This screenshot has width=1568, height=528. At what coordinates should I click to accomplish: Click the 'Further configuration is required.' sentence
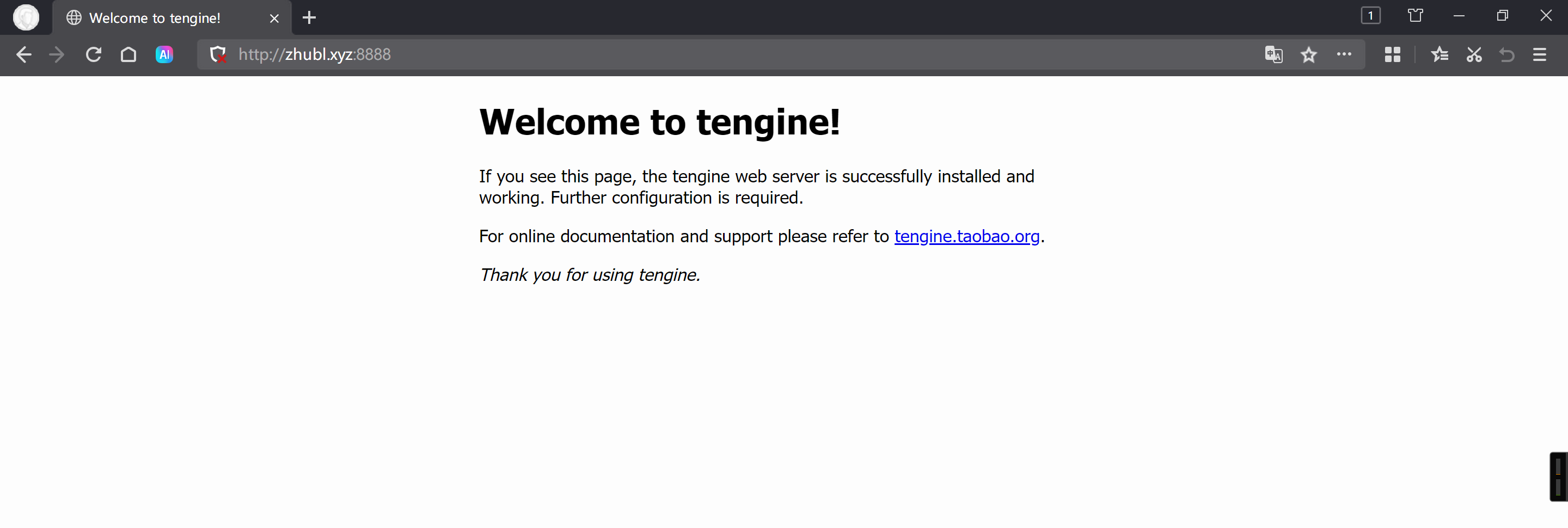677,198
